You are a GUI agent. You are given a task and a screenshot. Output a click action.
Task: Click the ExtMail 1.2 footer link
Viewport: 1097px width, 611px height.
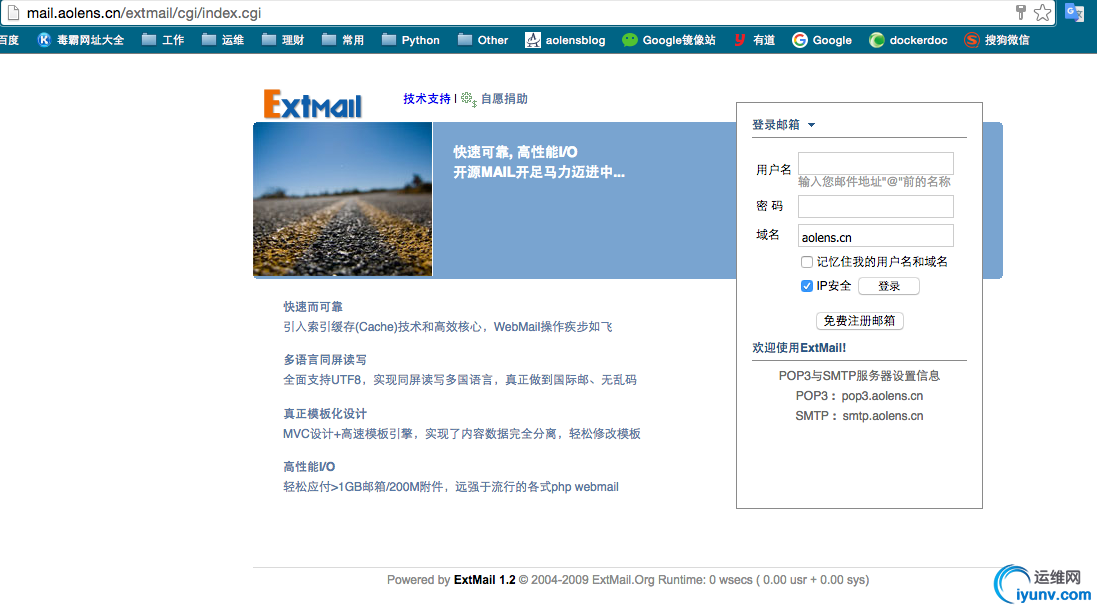[484, 580]
